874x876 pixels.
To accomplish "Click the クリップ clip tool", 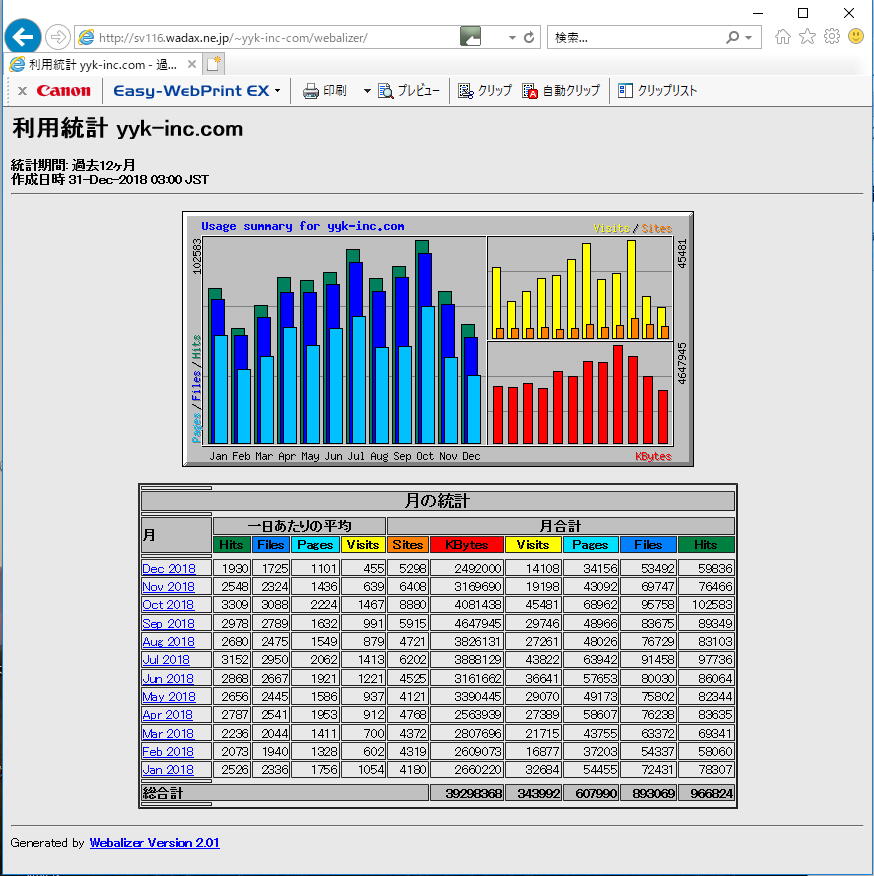I will (x=484, y=91).
